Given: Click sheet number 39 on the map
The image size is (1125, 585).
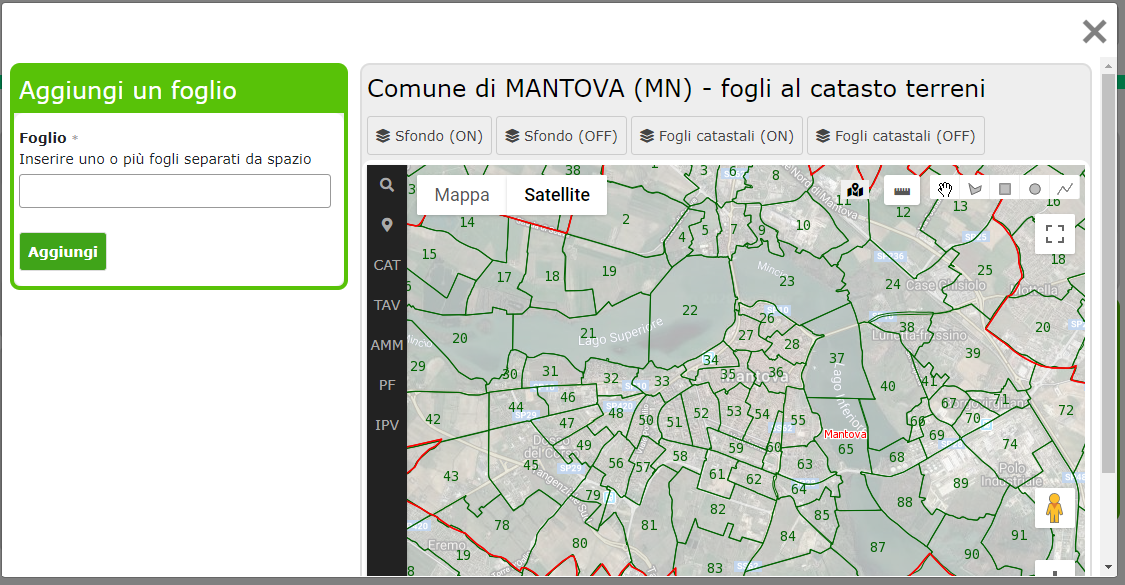Looking at the screenshot, I should 973,353.
